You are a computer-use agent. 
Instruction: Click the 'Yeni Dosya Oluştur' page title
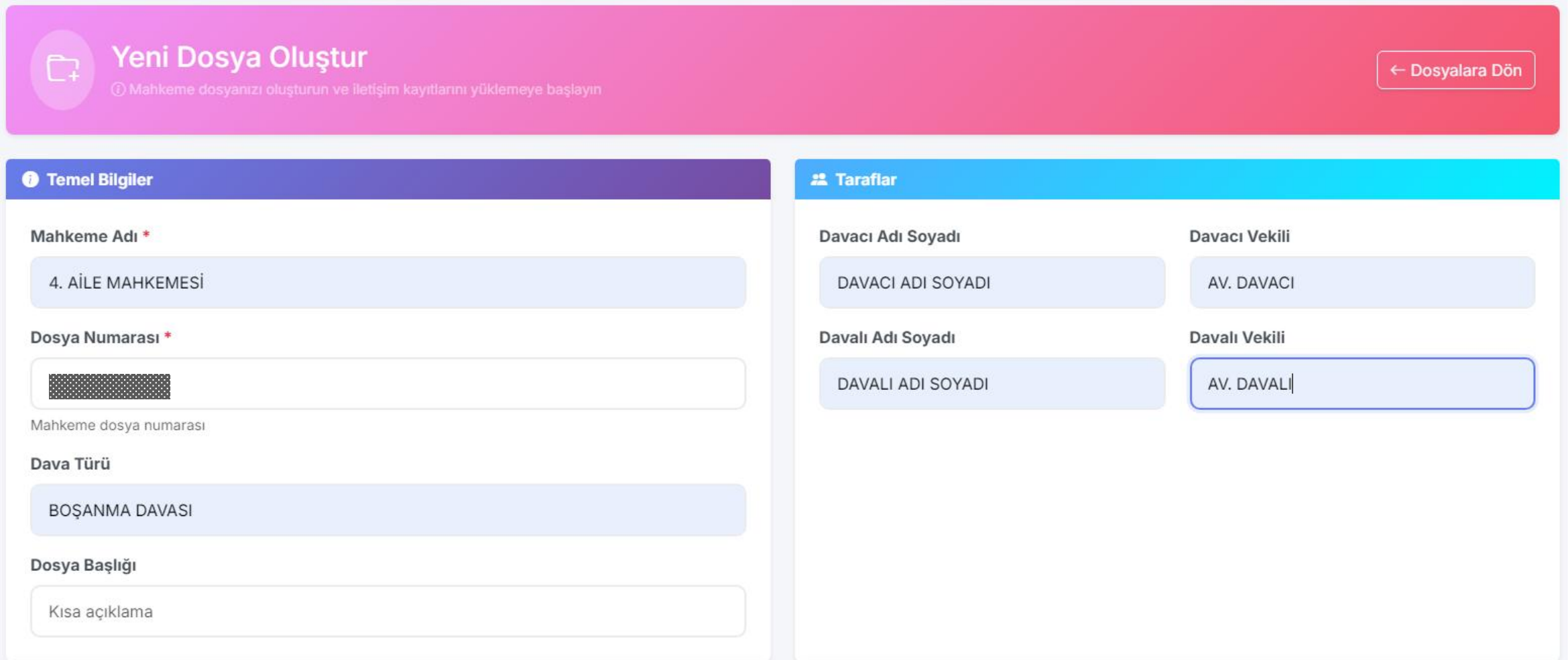tap(239, 57)
